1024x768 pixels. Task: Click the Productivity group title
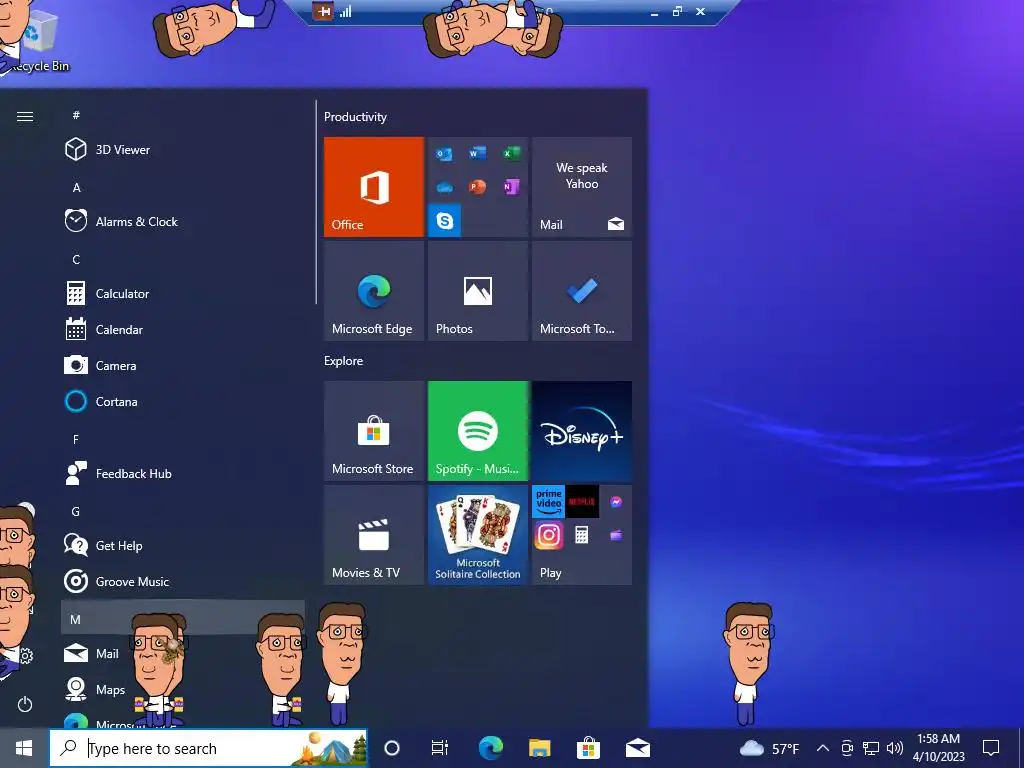[355, 117]
